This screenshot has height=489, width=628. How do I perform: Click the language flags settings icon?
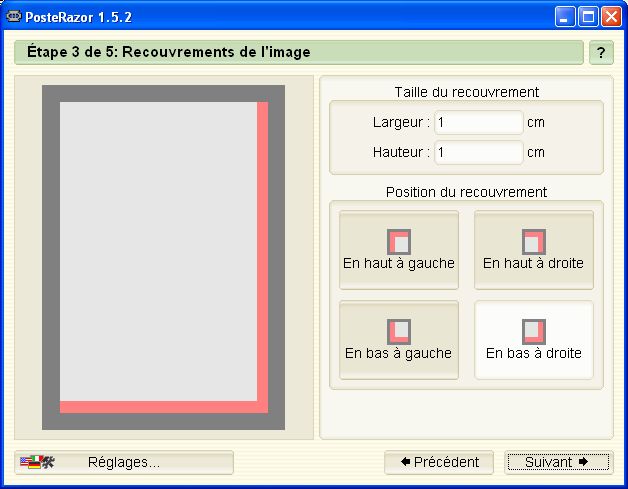click(x=37, y=462)
